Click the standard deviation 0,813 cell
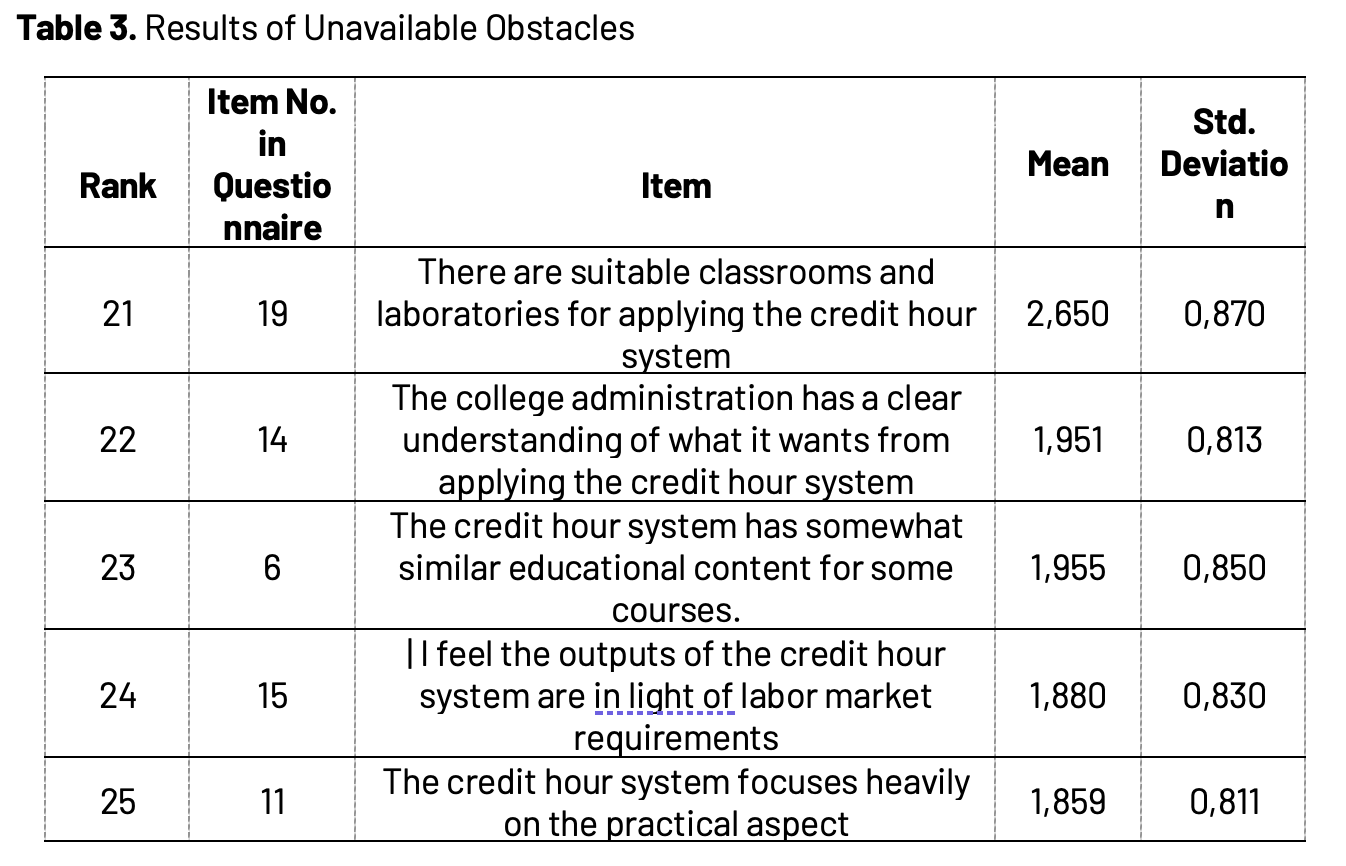This screenshot has width=1346, height=866. point(1223,440)
